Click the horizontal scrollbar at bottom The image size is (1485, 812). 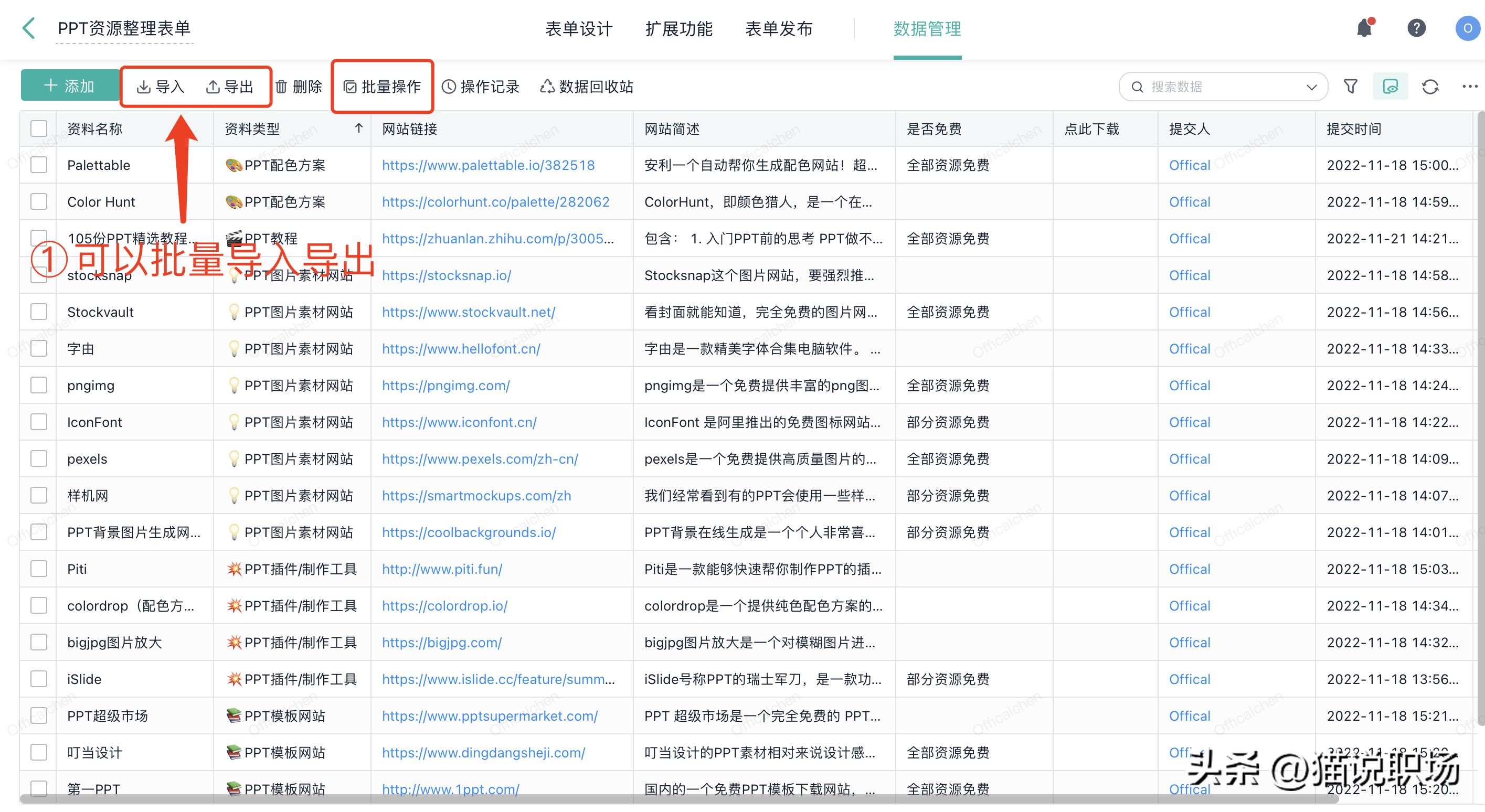click(678, 799)
